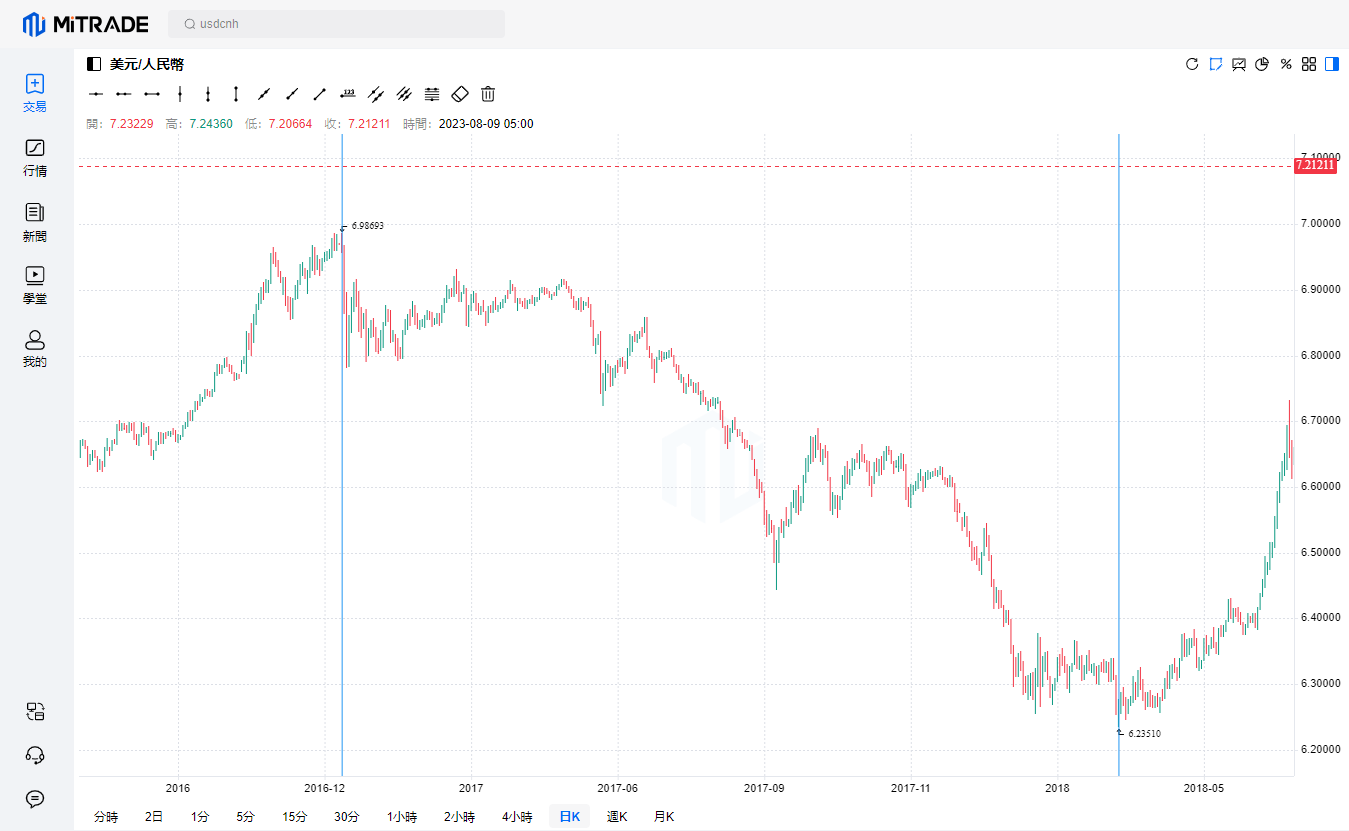Click the eraser drawing tool
The image size is (1349, 831).
tap(460, 94)
